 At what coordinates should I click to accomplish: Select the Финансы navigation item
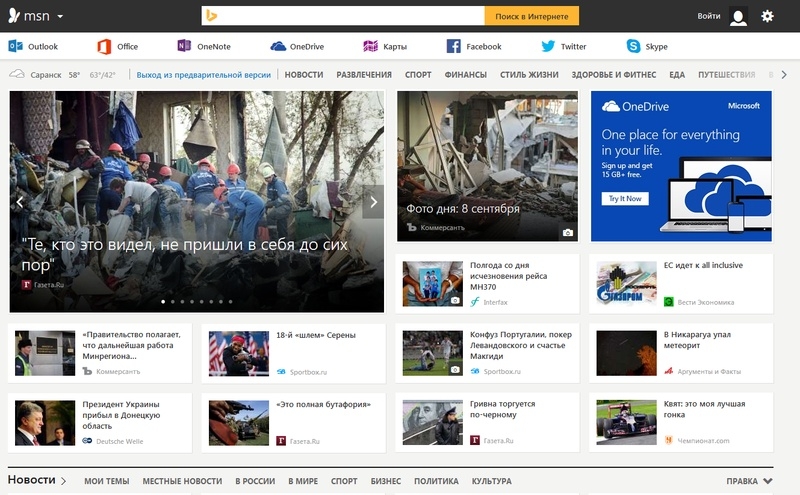tap(465, 75)
